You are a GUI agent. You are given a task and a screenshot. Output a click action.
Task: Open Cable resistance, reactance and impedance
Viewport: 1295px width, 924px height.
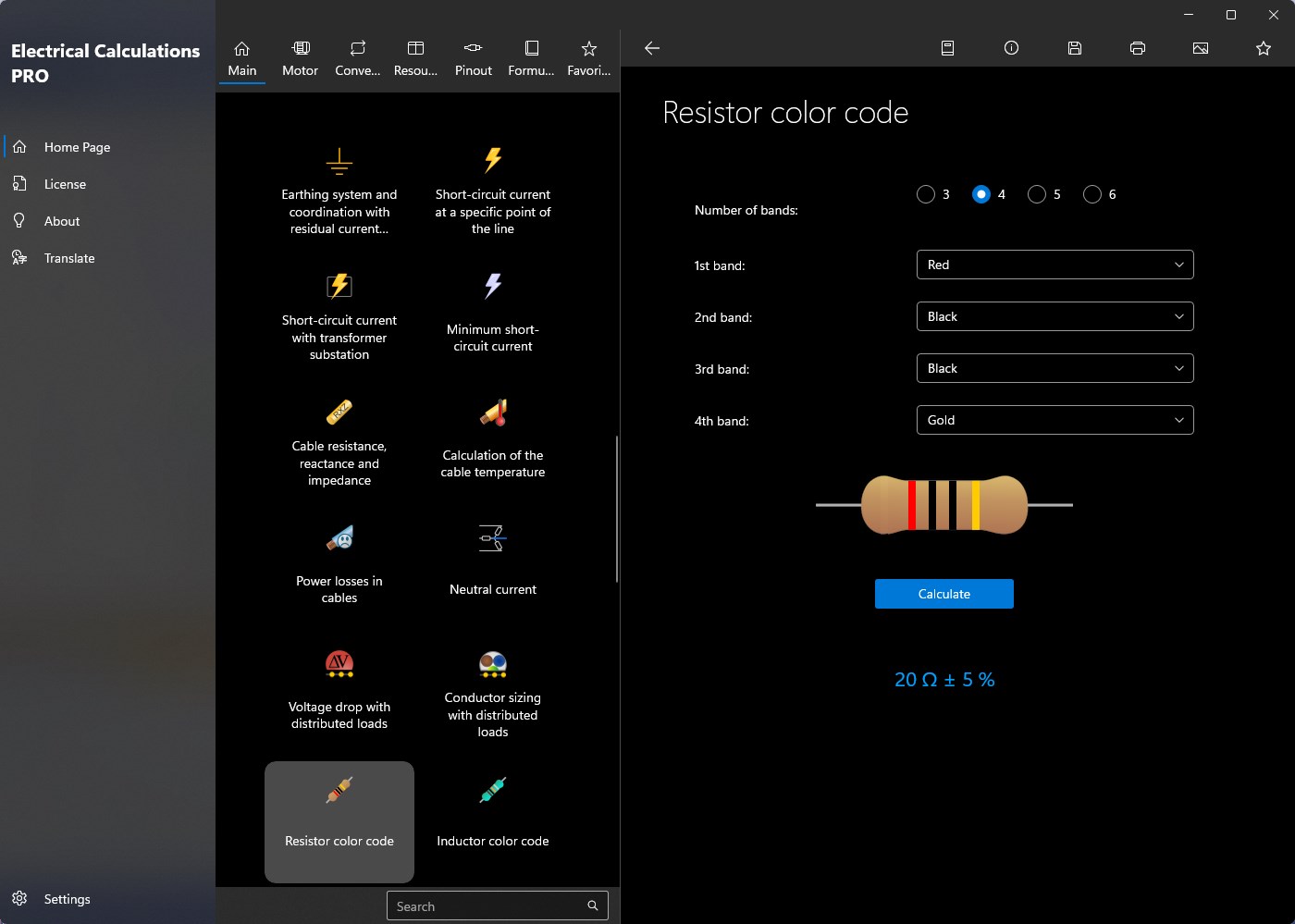coord(339,443)
